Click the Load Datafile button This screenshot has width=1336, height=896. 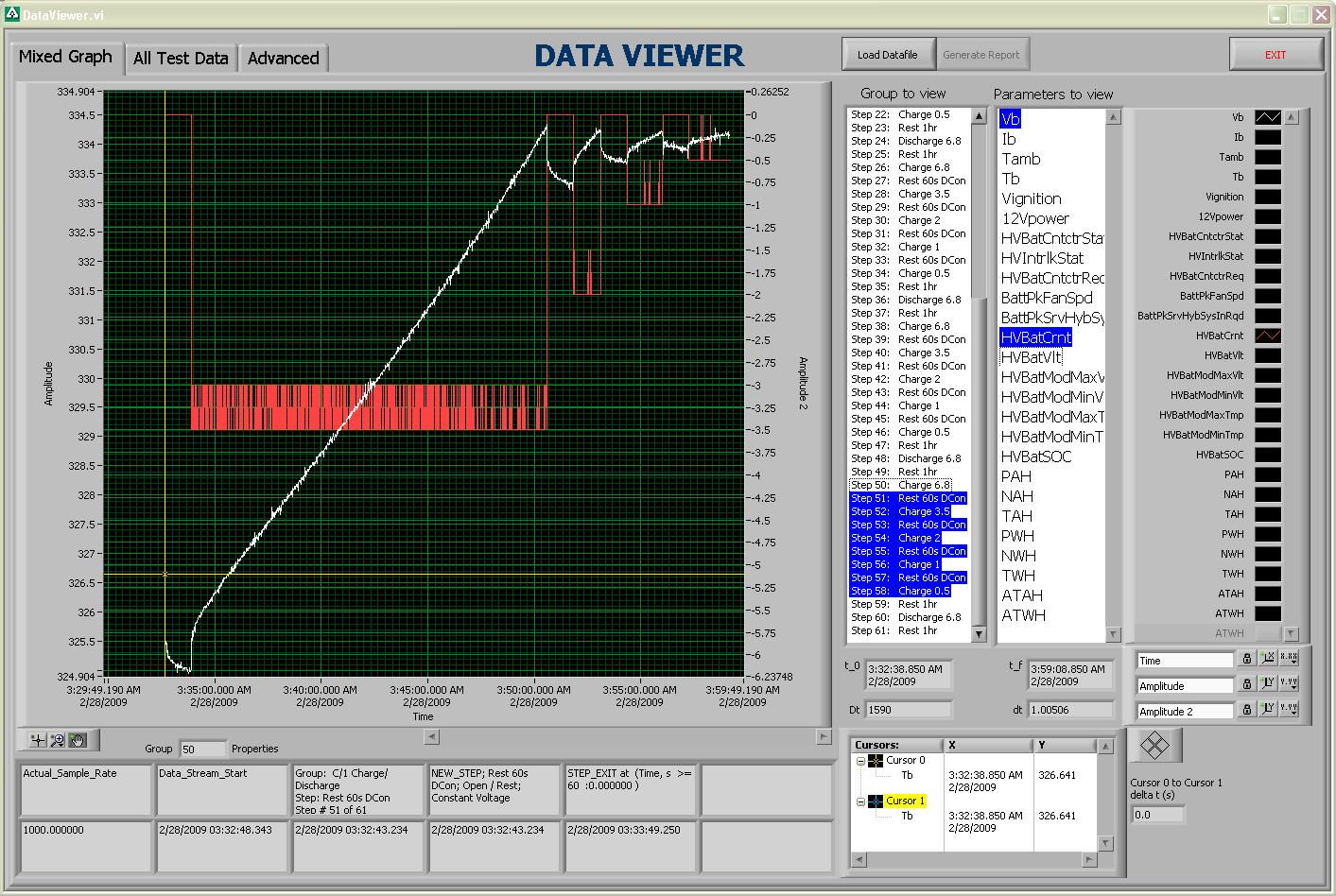point(888,55)
